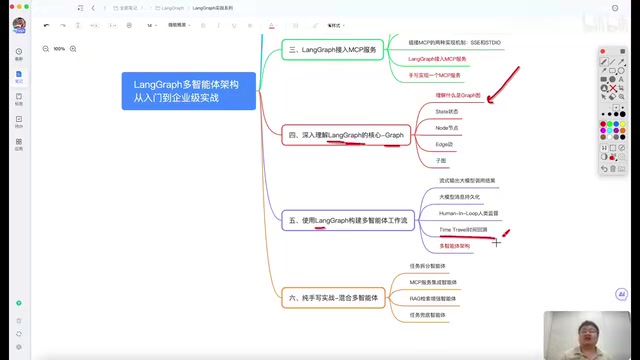640x360 pixels.
Task: Click the State状态 leaf node
Action: pos(447,111)
